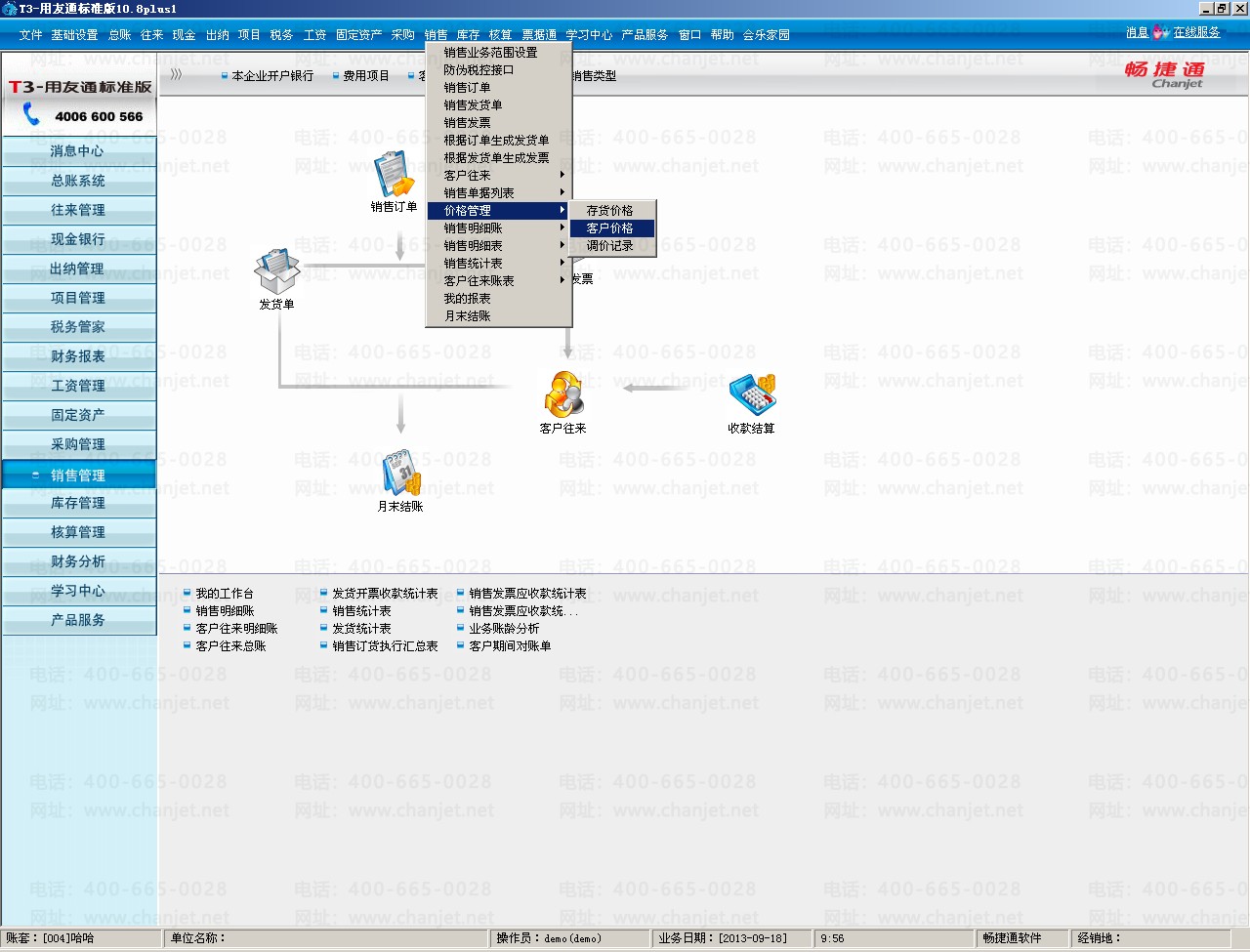1250x952 pixels.
Task: Open the 销售订单 flowchart icon
Action: click(394, 176)
